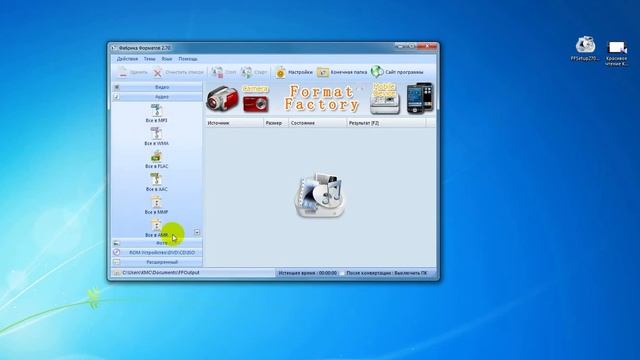Choose the Все в AAC converter icon
Viewport: 640px width, 360px height.
tap(156, 182)
